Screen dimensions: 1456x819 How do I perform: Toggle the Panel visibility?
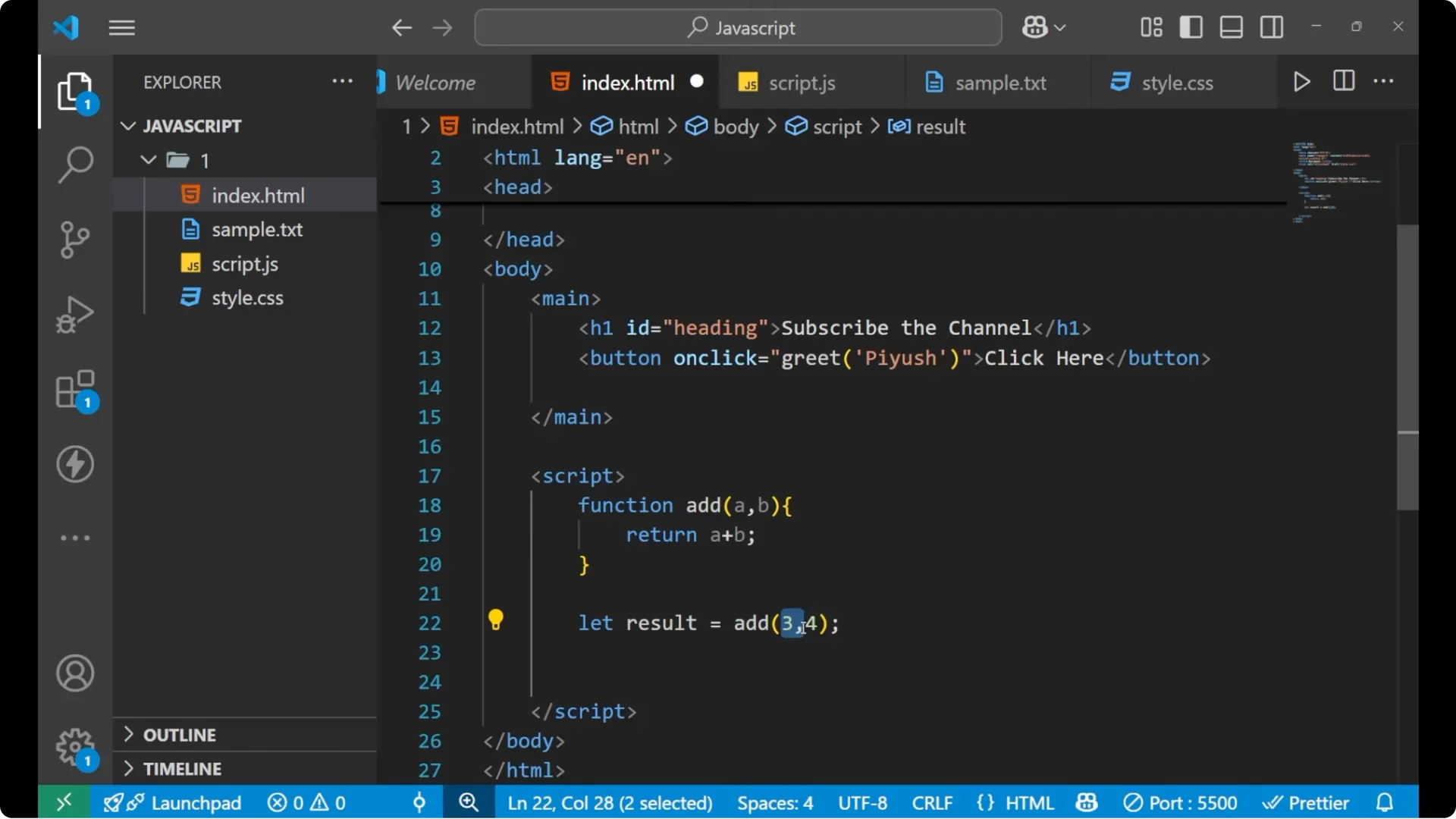1231,27
